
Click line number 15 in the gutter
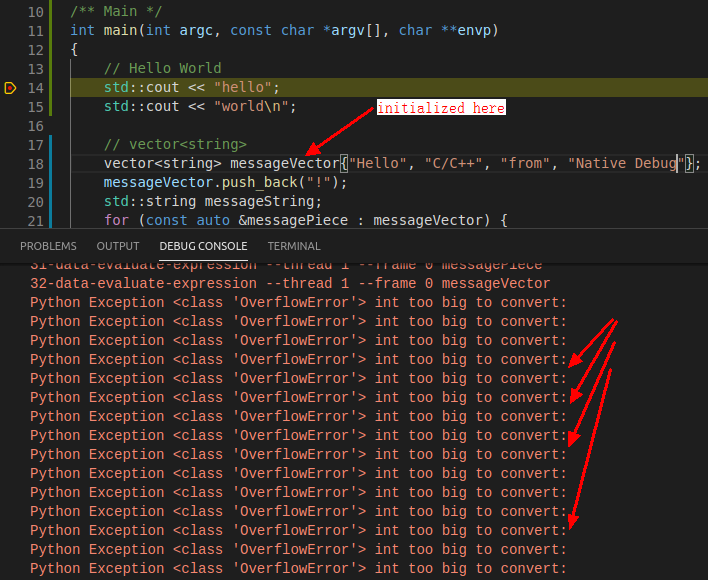point(36,107)
